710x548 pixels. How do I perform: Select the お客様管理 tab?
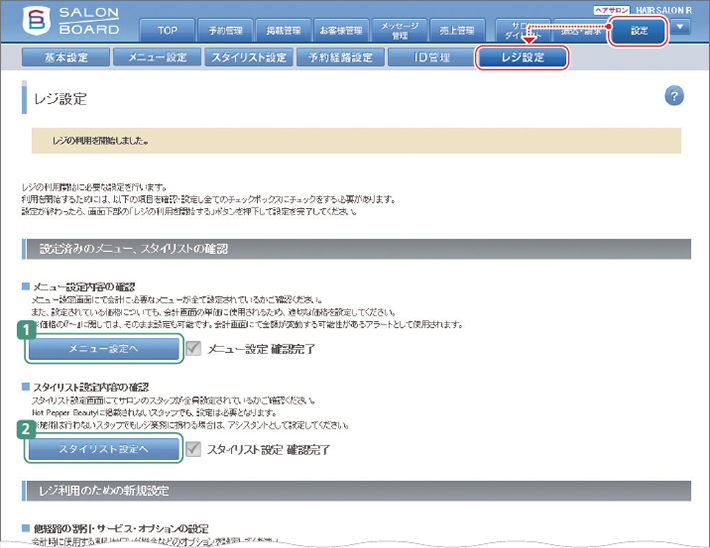click(x=340, y=32)
